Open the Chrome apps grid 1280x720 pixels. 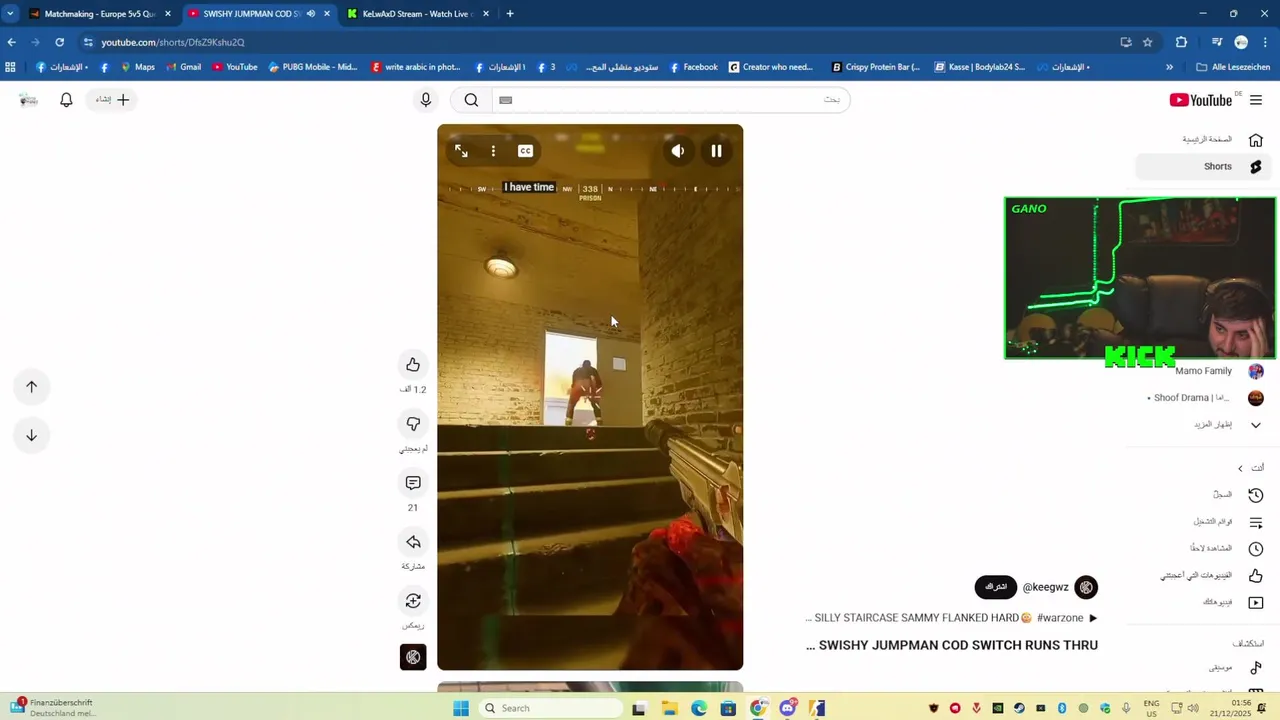pyautogui.click(x=10, y=67)
